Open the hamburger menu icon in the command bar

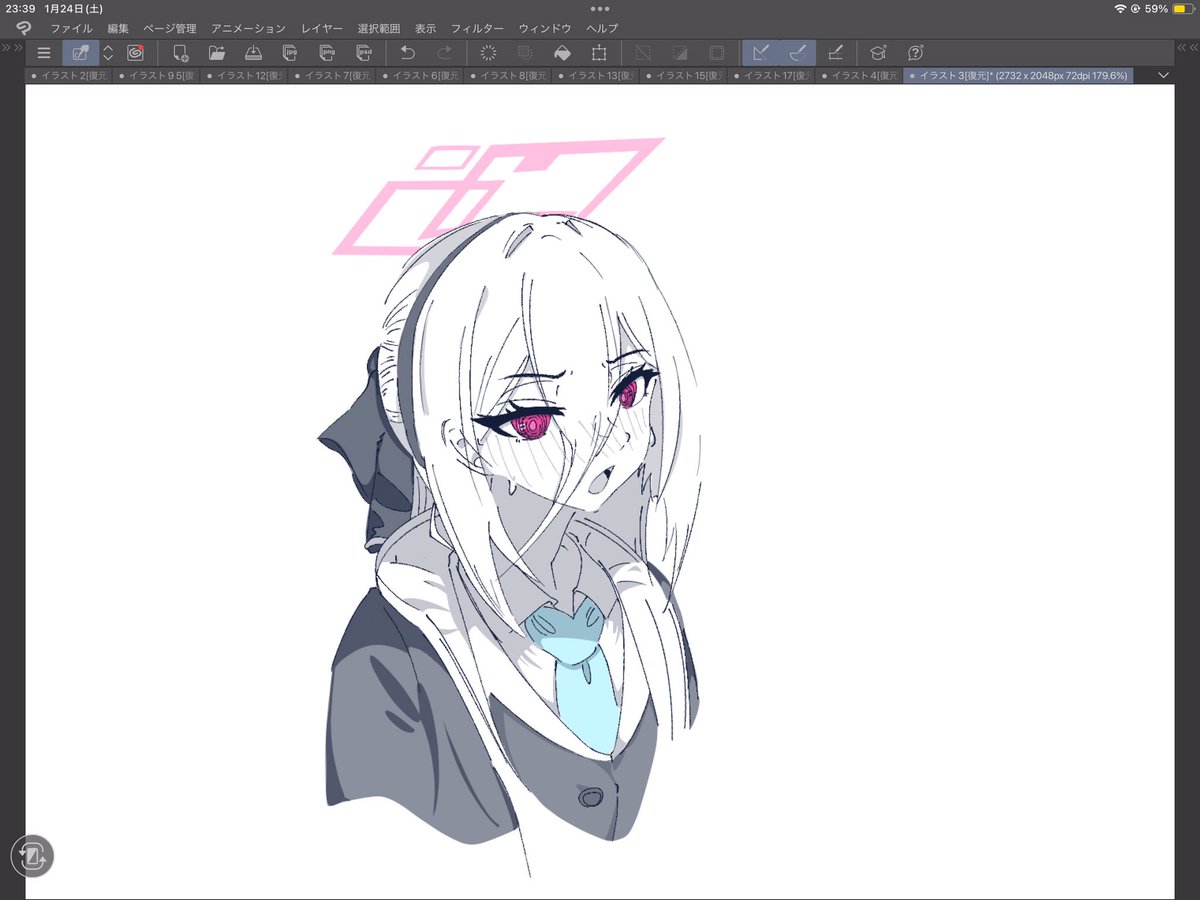tap(44, 53)
